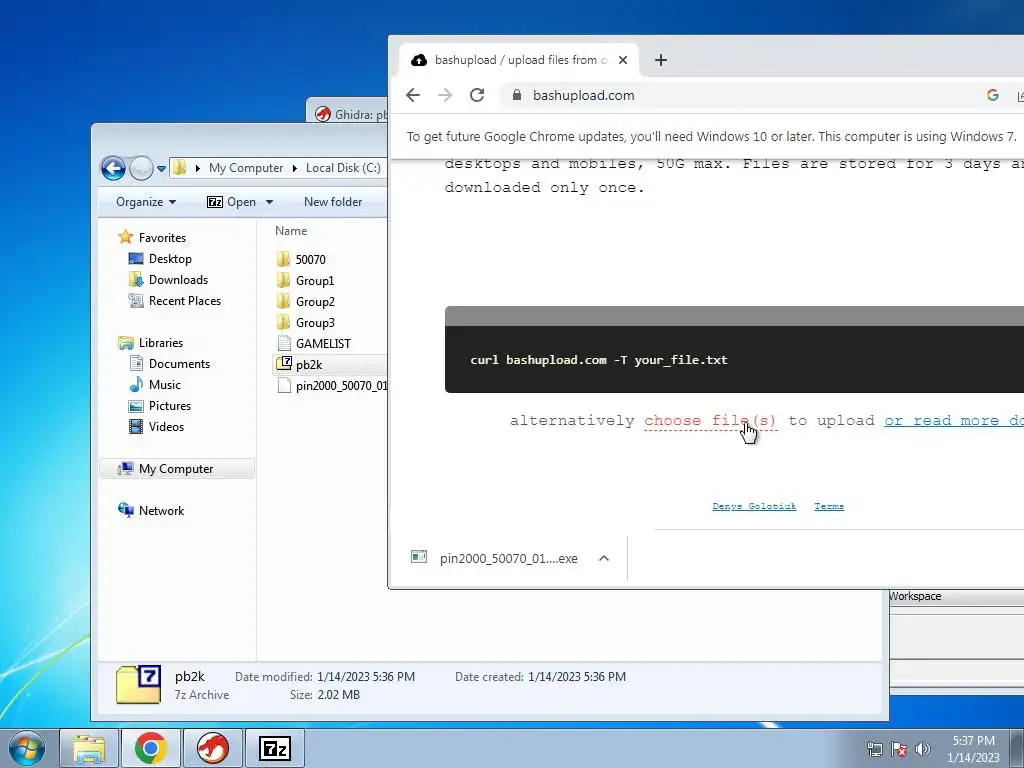Click the Ghidra window title tab behind

click(x=349, y=114)
